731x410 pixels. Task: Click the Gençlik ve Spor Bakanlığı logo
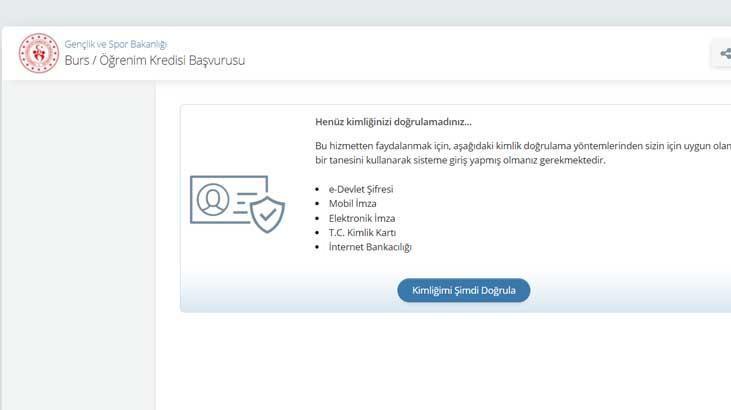[x=38, y=53]
